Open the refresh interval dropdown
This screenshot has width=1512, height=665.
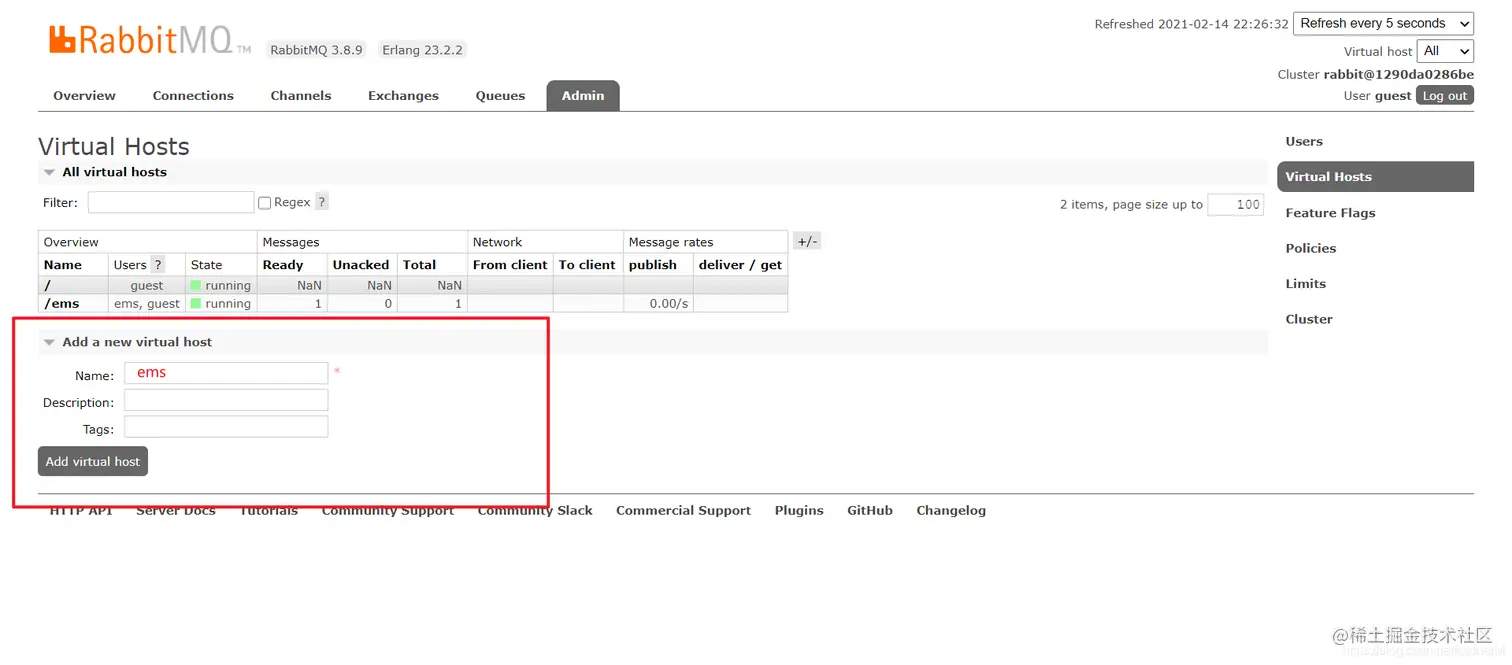coord(1384,23)
